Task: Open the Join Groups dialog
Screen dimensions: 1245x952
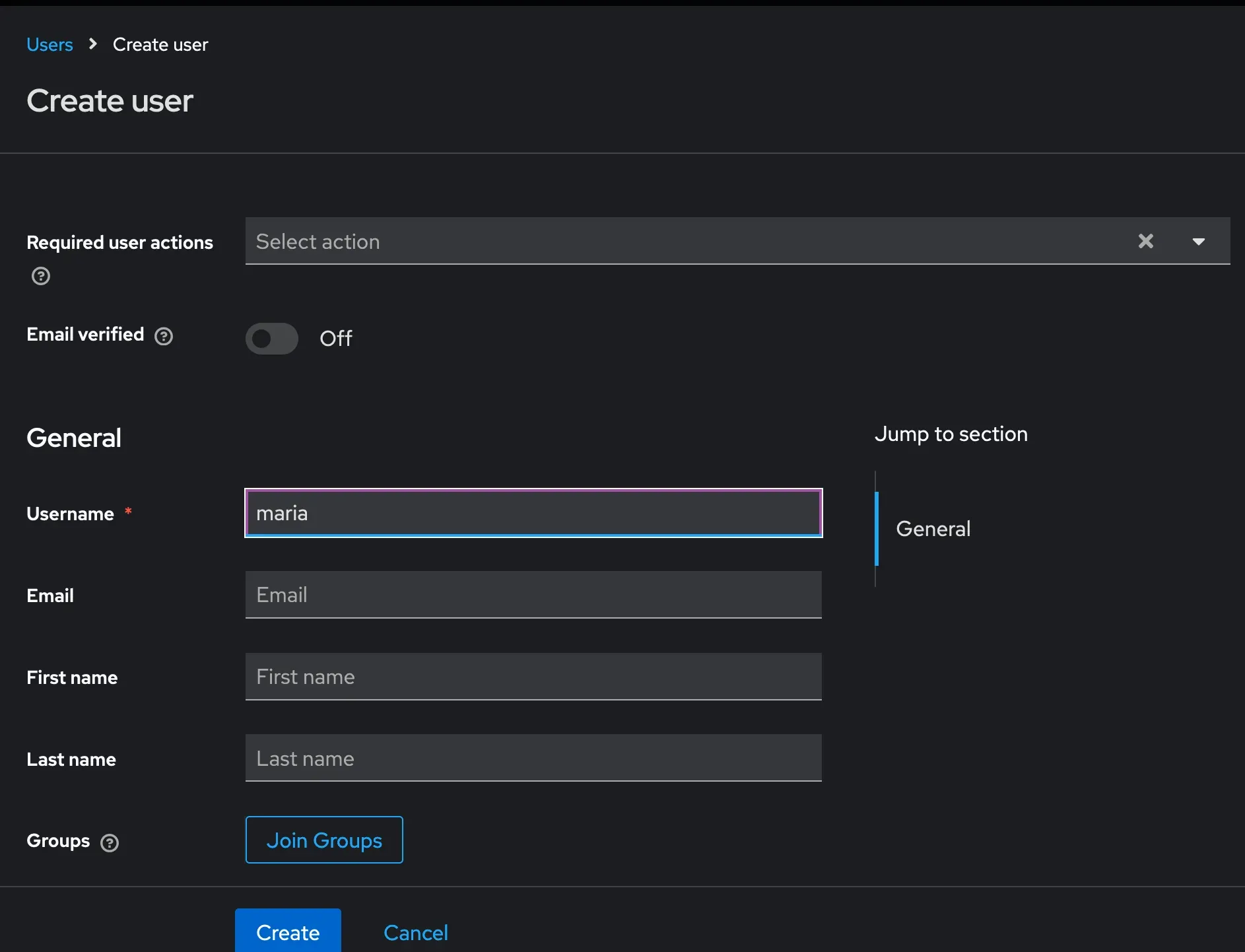Action: (324, 840)
